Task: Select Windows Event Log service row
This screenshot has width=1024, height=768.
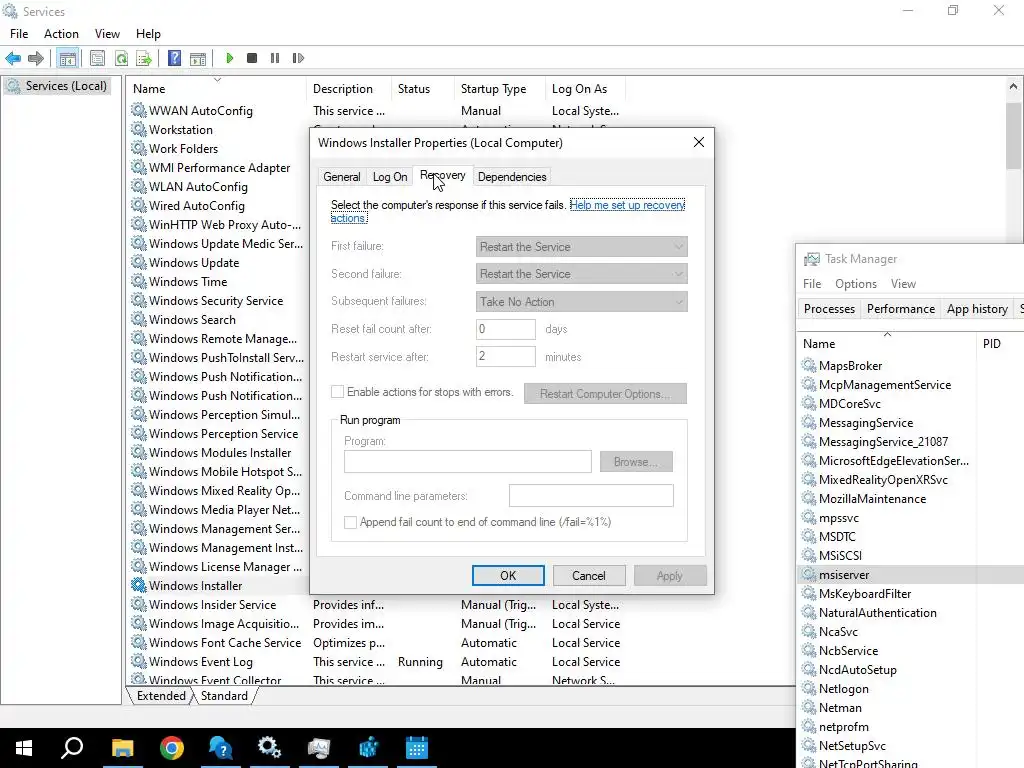Action: click(x=376, y=662)
